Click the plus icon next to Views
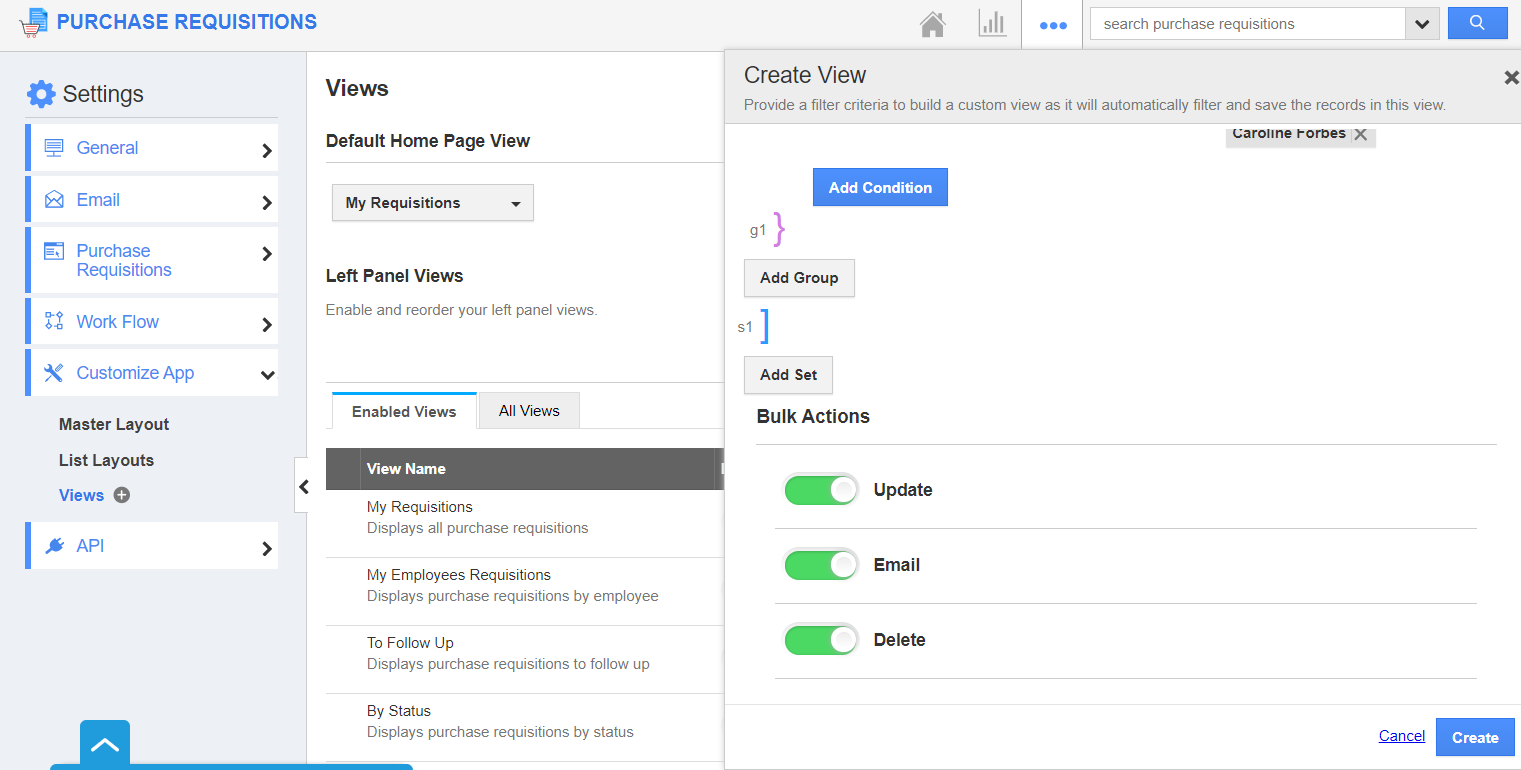The image size is (1521, 770). [x=121, y=495]
